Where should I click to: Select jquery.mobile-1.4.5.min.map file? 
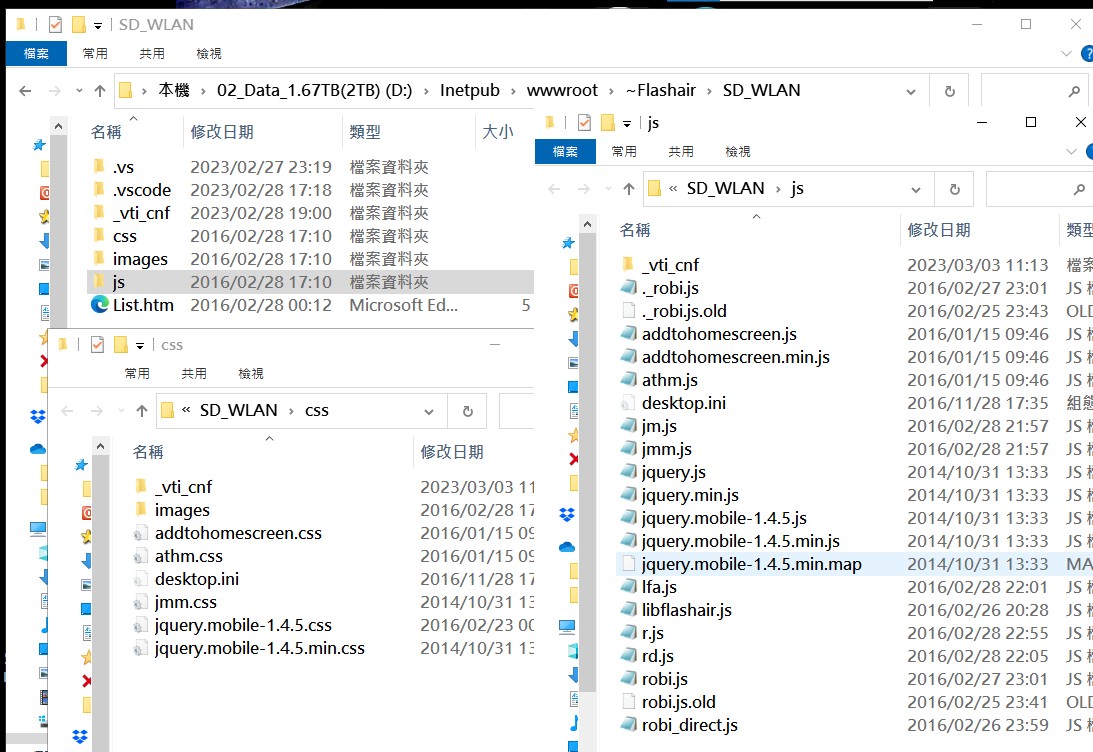751,564
